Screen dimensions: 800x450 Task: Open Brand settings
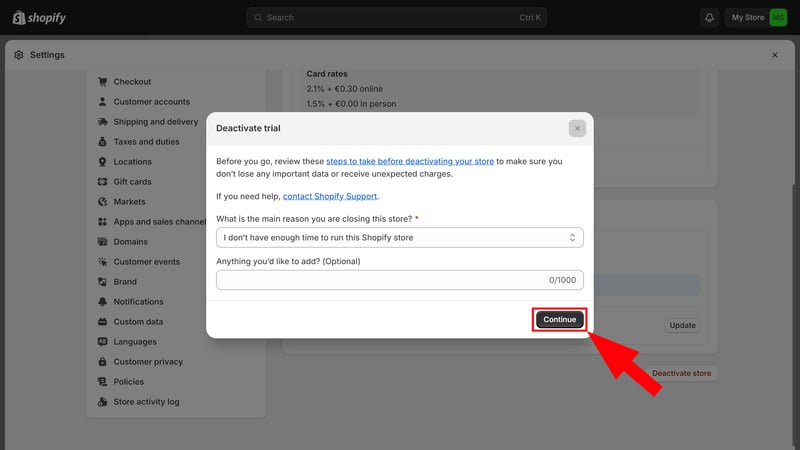[125, 282]
